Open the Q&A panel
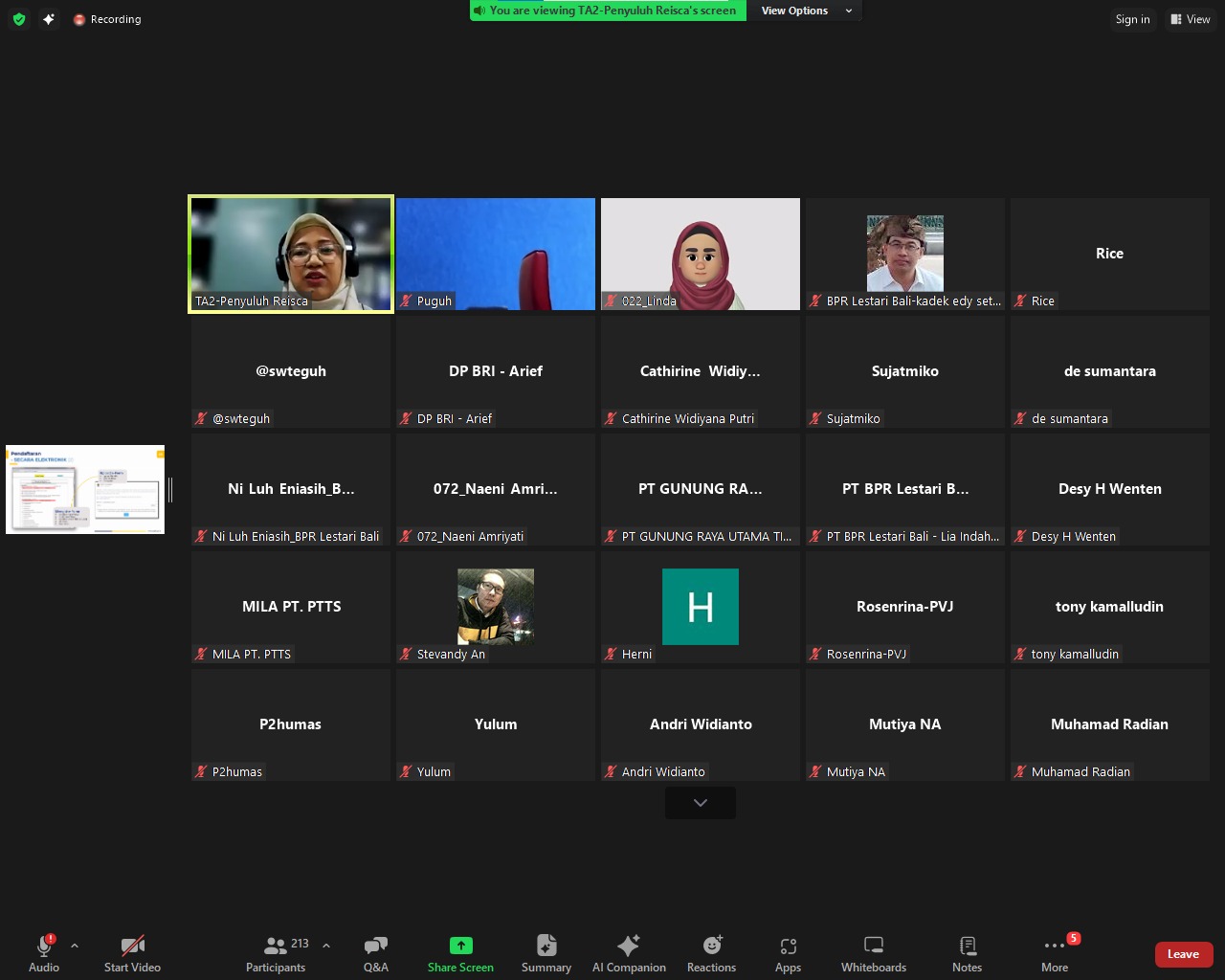This screenshot has height=980, width=1225. [375, 953]
